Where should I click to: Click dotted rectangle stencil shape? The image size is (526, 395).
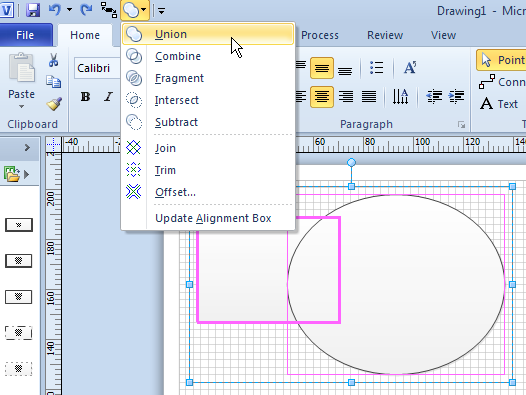coord(19,369)
